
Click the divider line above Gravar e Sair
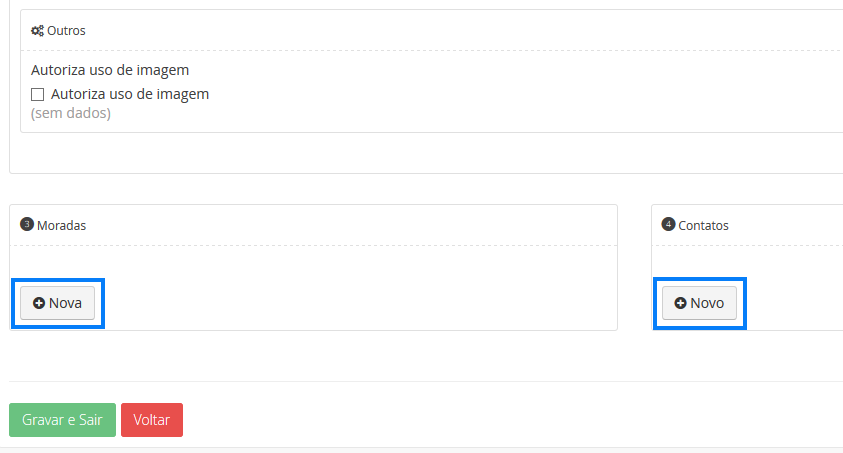(x=400, y=381)
